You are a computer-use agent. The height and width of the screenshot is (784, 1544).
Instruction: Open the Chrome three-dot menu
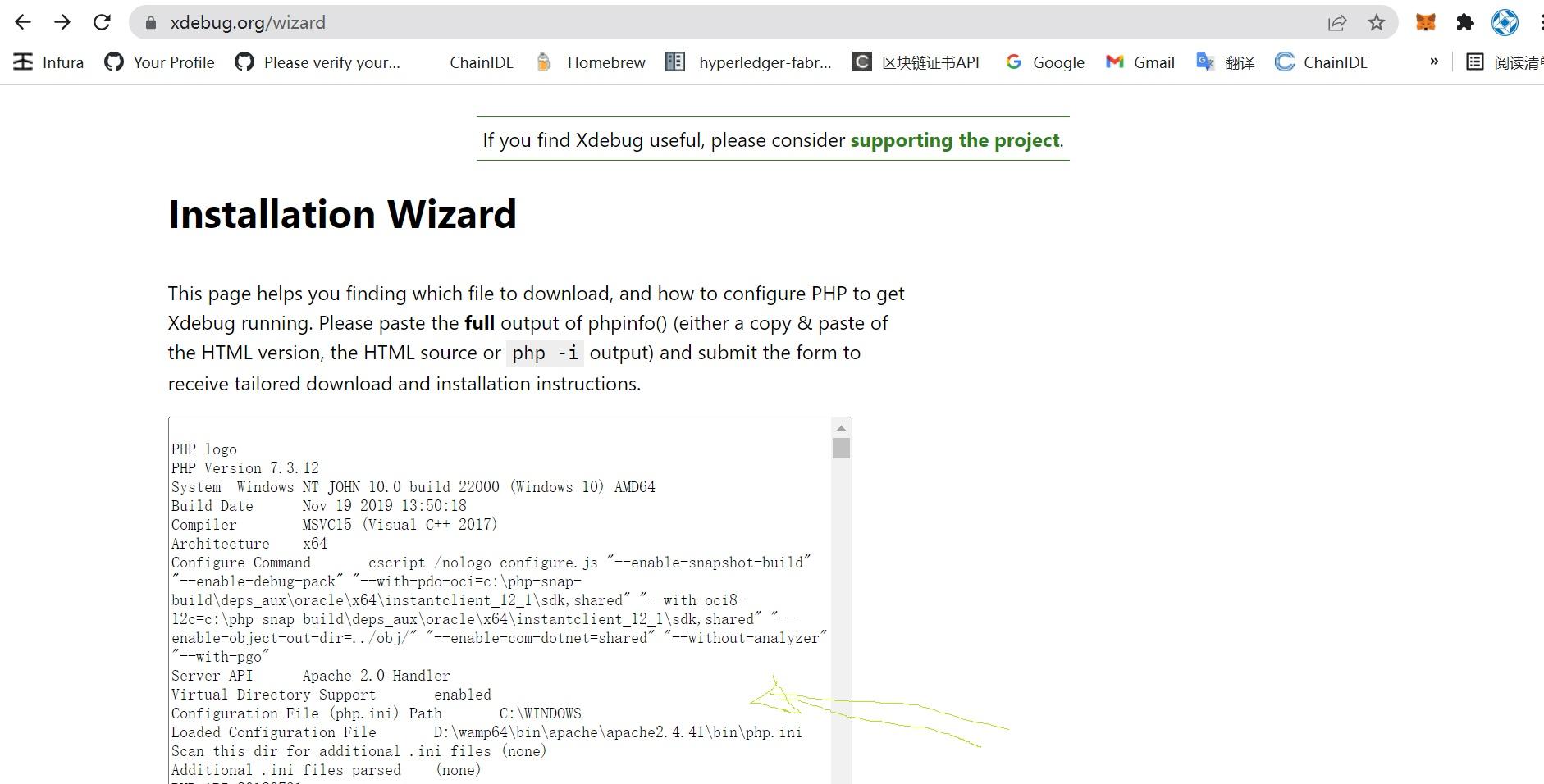click(x=1538, y=22)
